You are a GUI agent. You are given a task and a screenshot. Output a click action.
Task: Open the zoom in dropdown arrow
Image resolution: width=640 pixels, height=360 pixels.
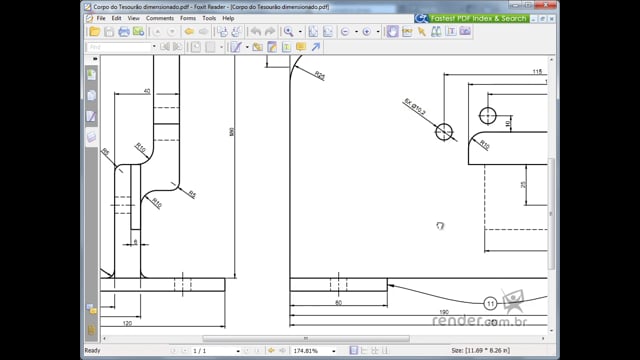click(x=378, y=32)
